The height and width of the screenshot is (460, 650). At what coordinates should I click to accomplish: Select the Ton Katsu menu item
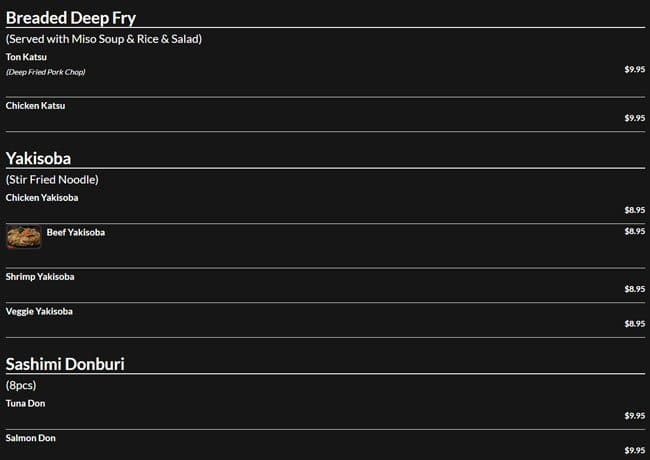(x=26, y=57)
